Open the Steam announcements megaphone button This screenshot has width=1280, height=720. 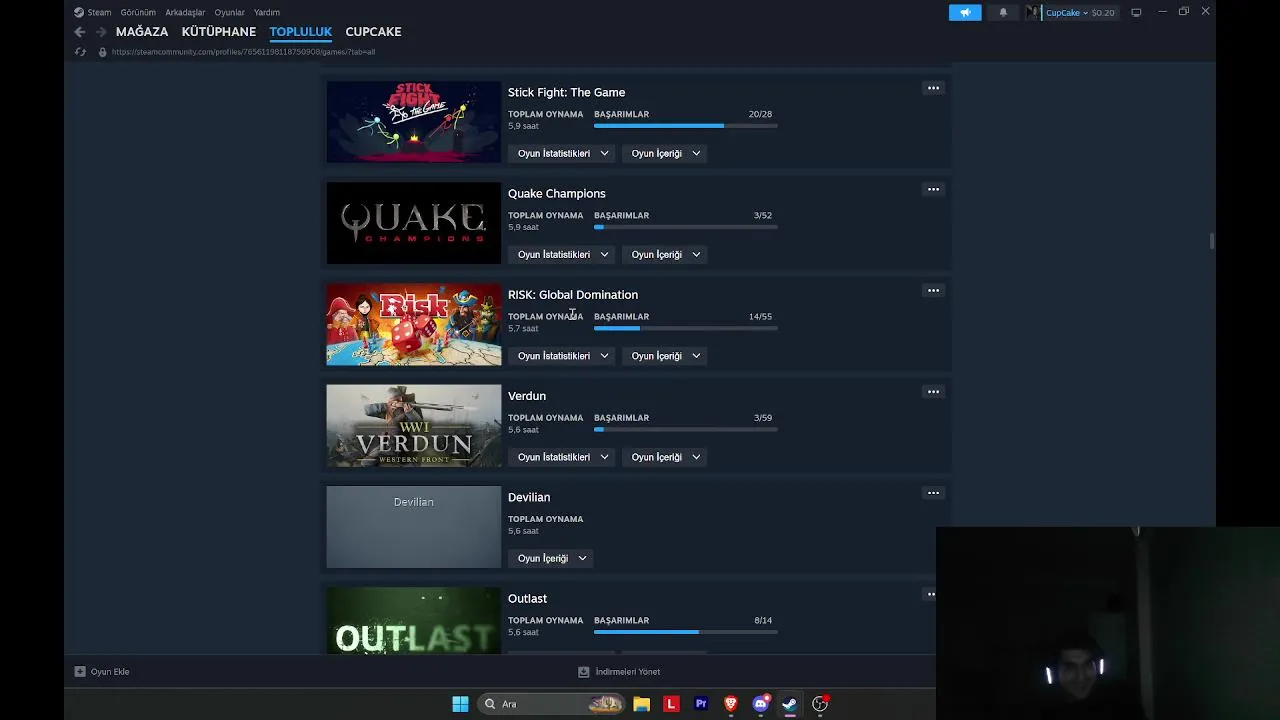(965, 12)
